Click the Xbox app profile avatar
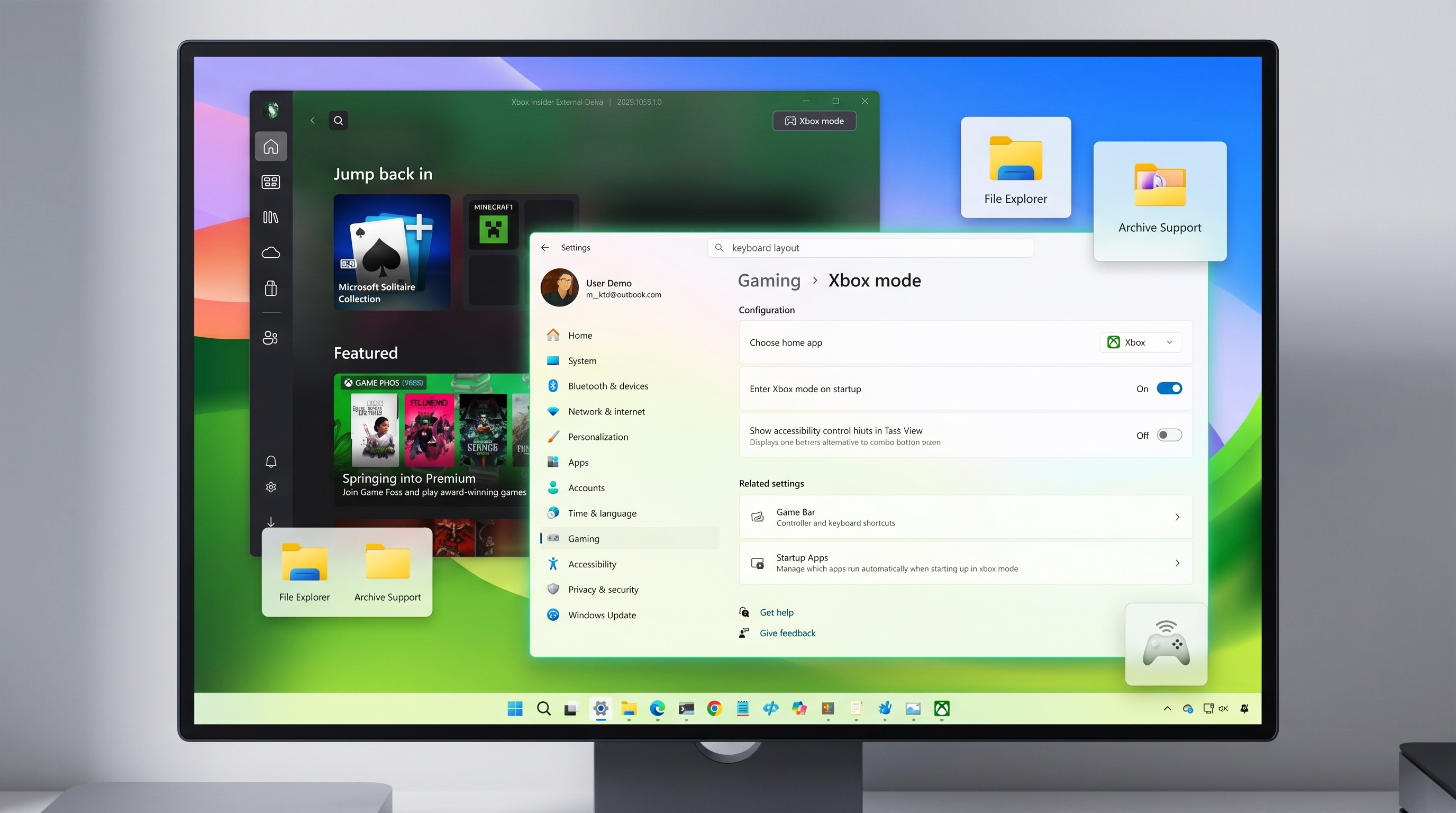The height and width of the screenshot is (813, 1456). pyautogui.click(x=271, y=110)
